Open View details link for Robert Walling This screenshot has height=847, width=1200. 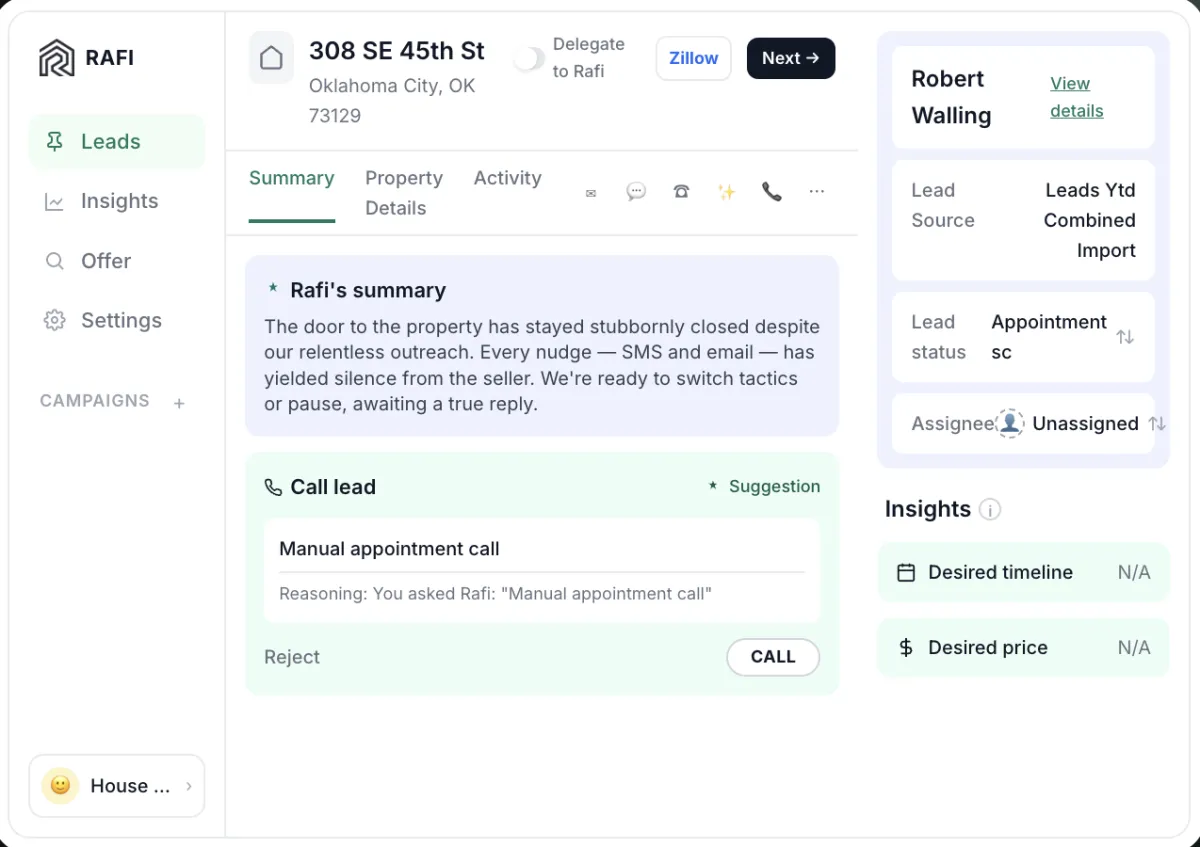pyautogui.click(x=1077, y=97)
